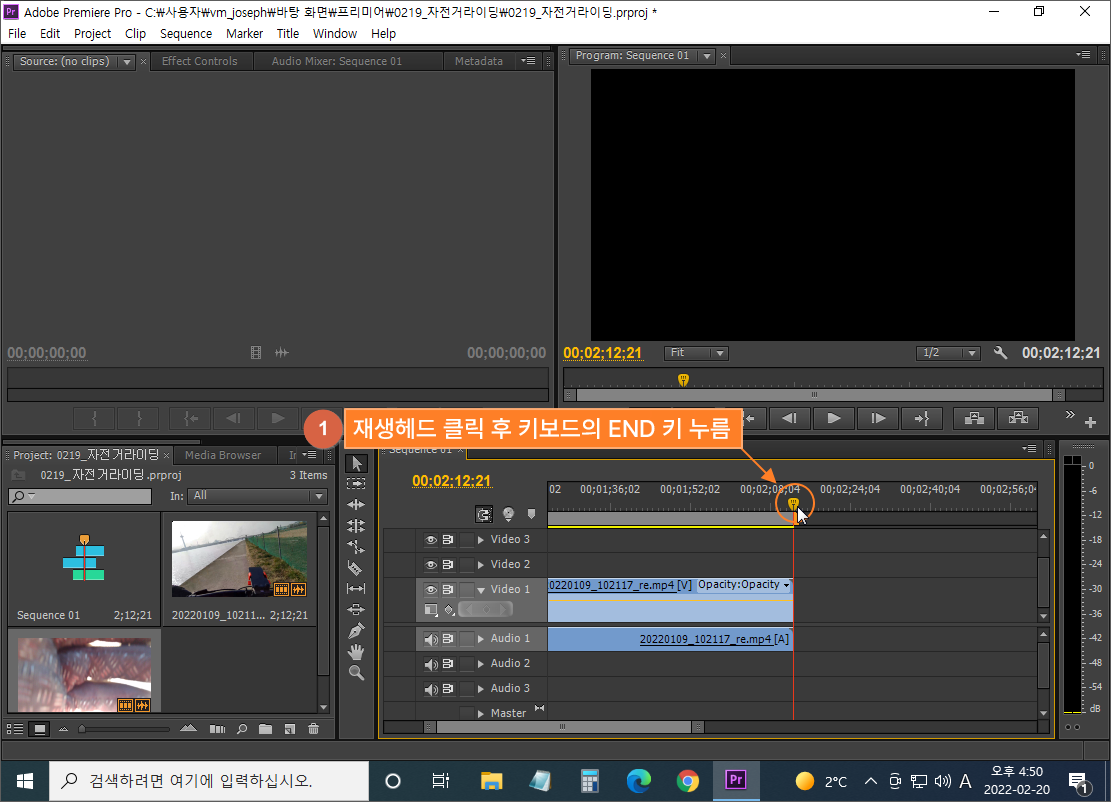Hide the Video 2 track eye
The image size is (1111, 802).
430,565
